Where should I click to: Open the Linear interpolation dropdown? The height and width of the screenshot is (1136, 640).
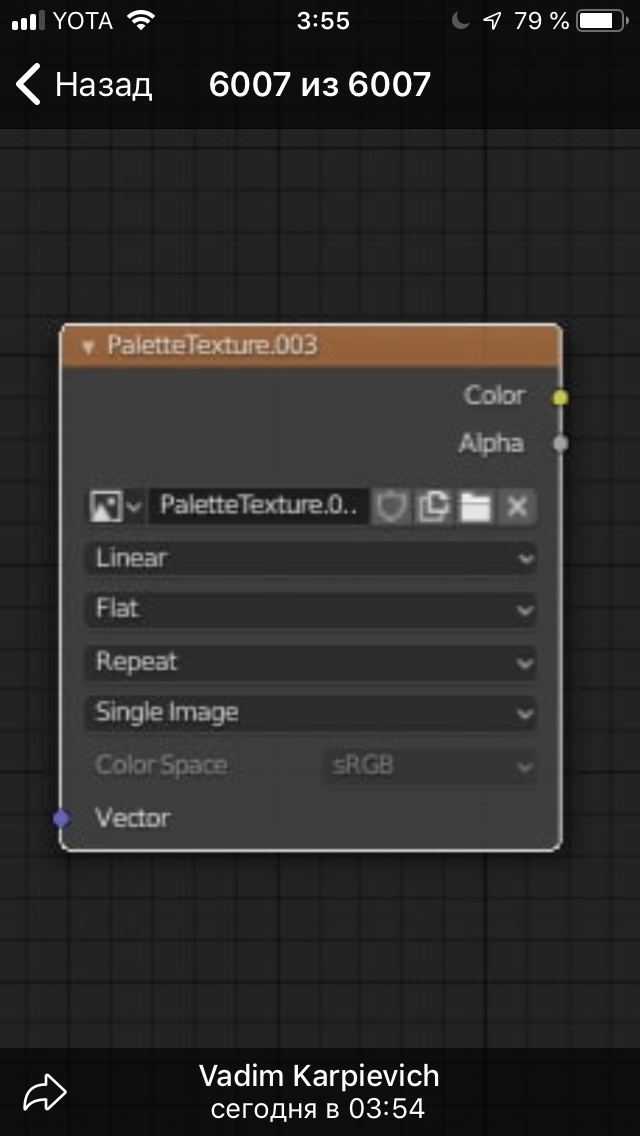[311, 559]
